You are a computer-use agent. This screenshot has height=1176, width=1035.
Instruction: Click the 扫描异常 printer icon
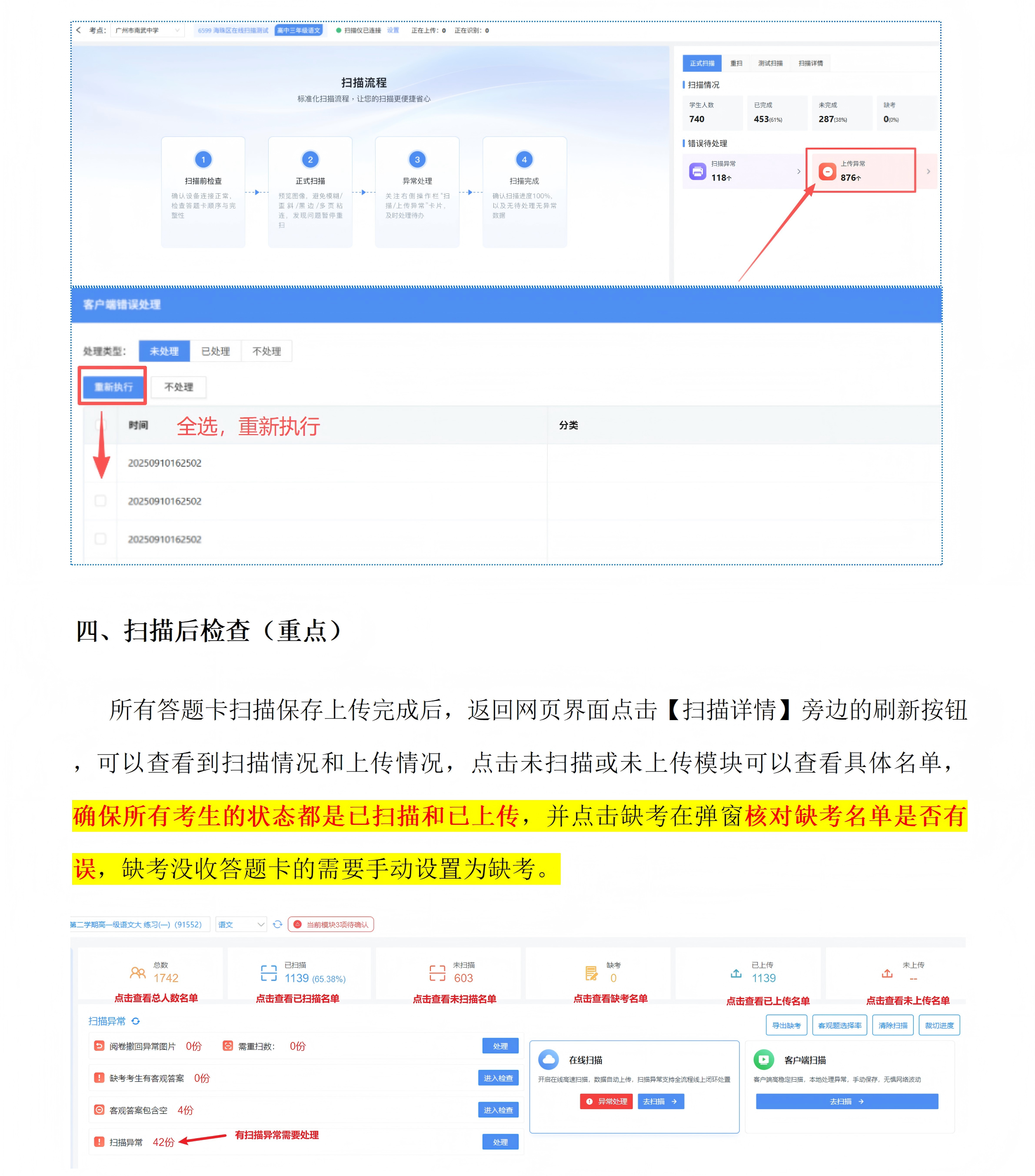(x=698, y=171)
